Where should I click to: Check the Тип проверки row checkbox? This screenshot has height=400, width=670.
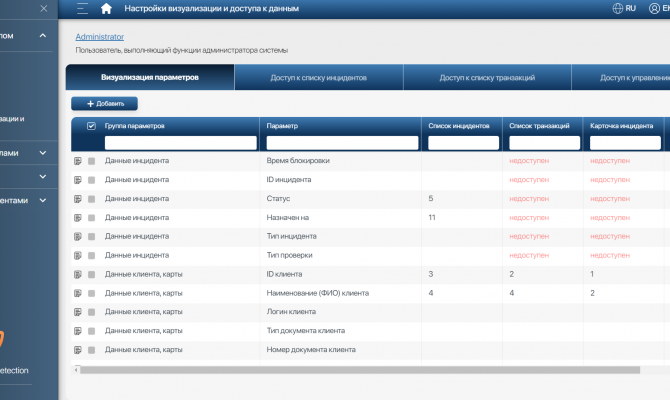(91, 256)
